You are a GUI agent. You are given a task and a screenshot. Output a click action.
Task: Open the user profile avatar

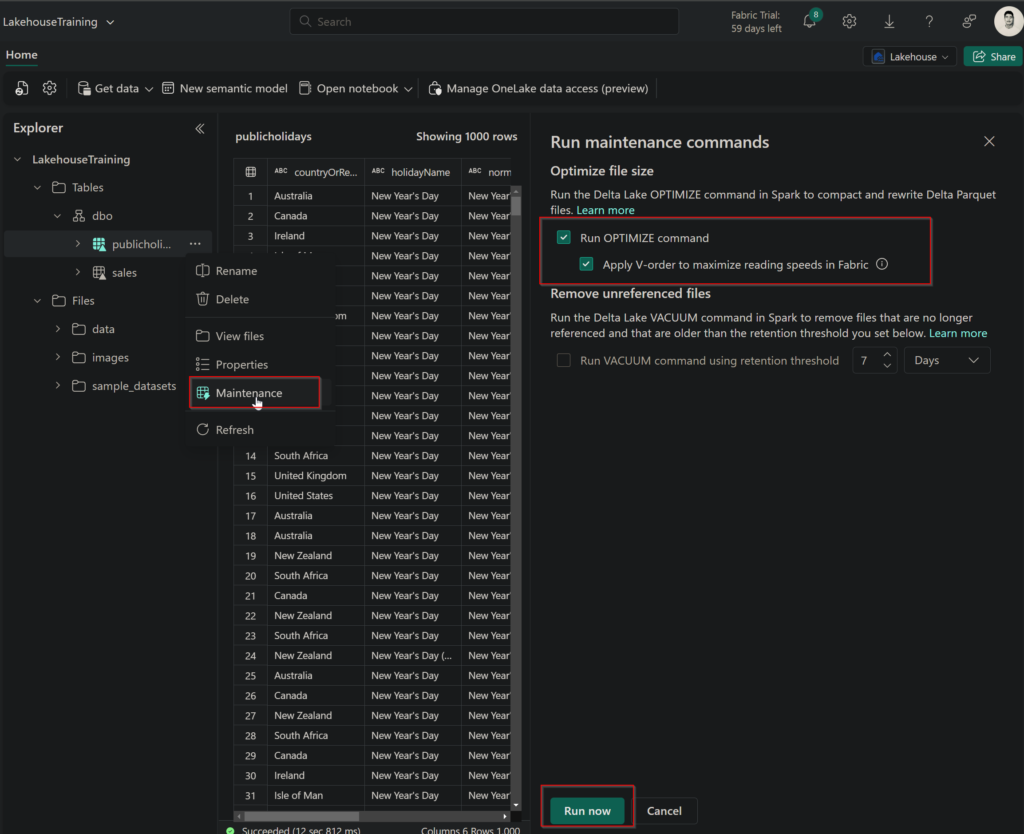pos(1008,21)
